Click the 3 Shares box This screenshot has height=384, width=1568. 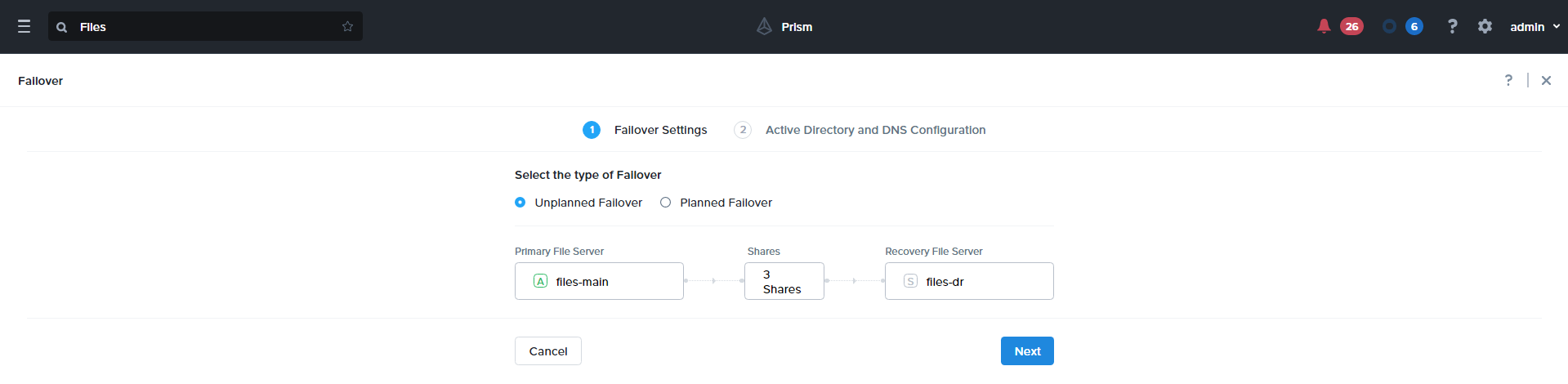pos(784,281)
